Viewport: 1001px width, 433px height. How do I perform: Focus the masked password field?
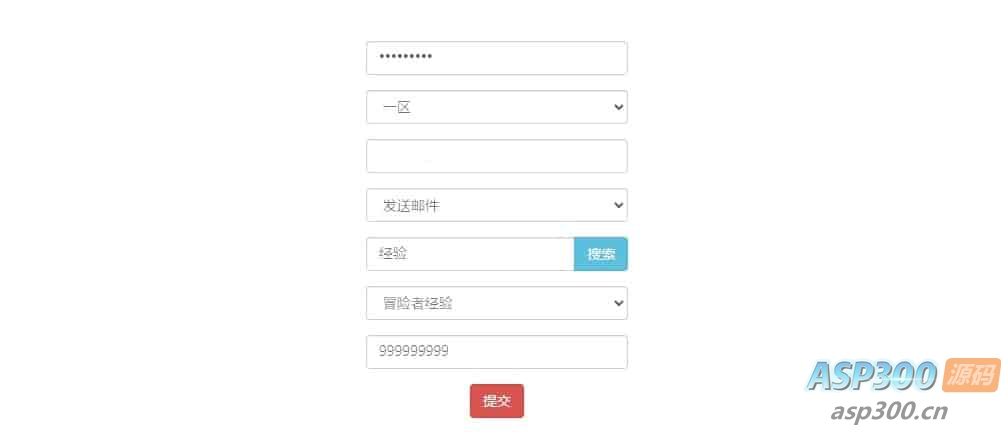pyautogui.click(x=497, y=58)
